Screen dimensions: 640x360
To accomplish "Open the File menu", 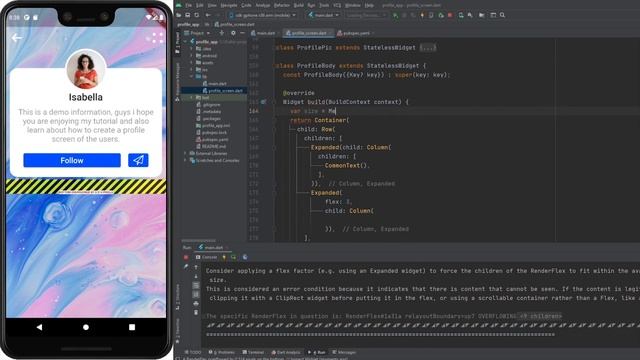I will point(188,5).
